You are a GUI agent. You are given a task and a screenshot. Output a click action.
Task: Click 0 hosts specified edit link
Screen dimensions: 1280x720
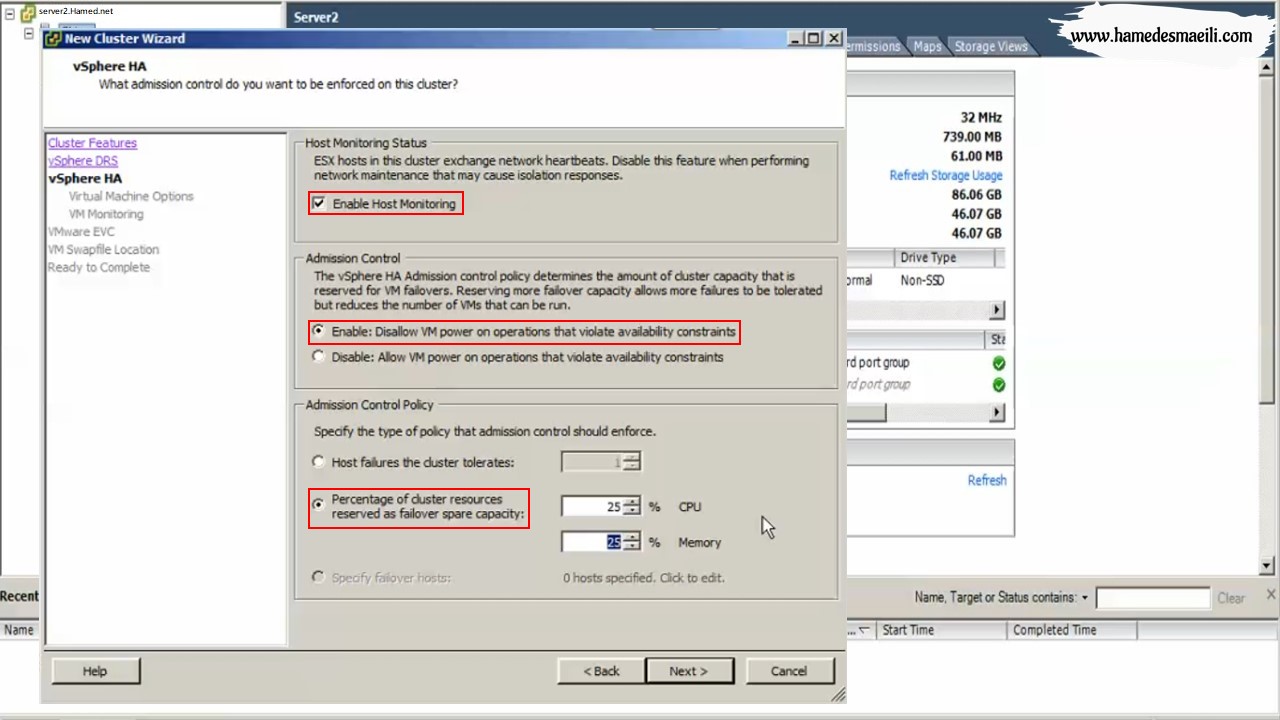coord(643,578)
